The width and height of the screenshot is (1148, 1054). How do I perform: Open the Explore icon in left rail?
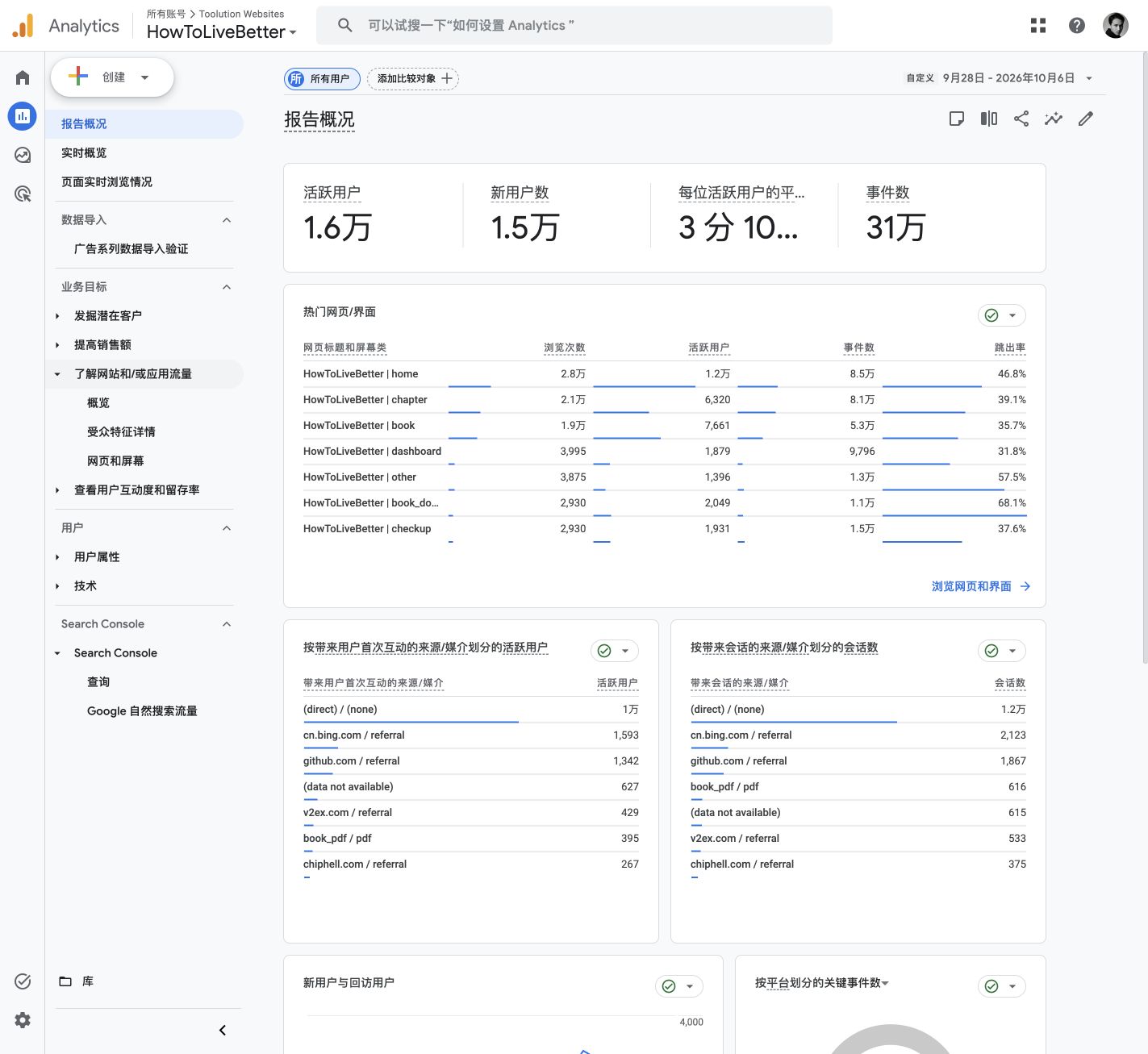pos(23,155)
